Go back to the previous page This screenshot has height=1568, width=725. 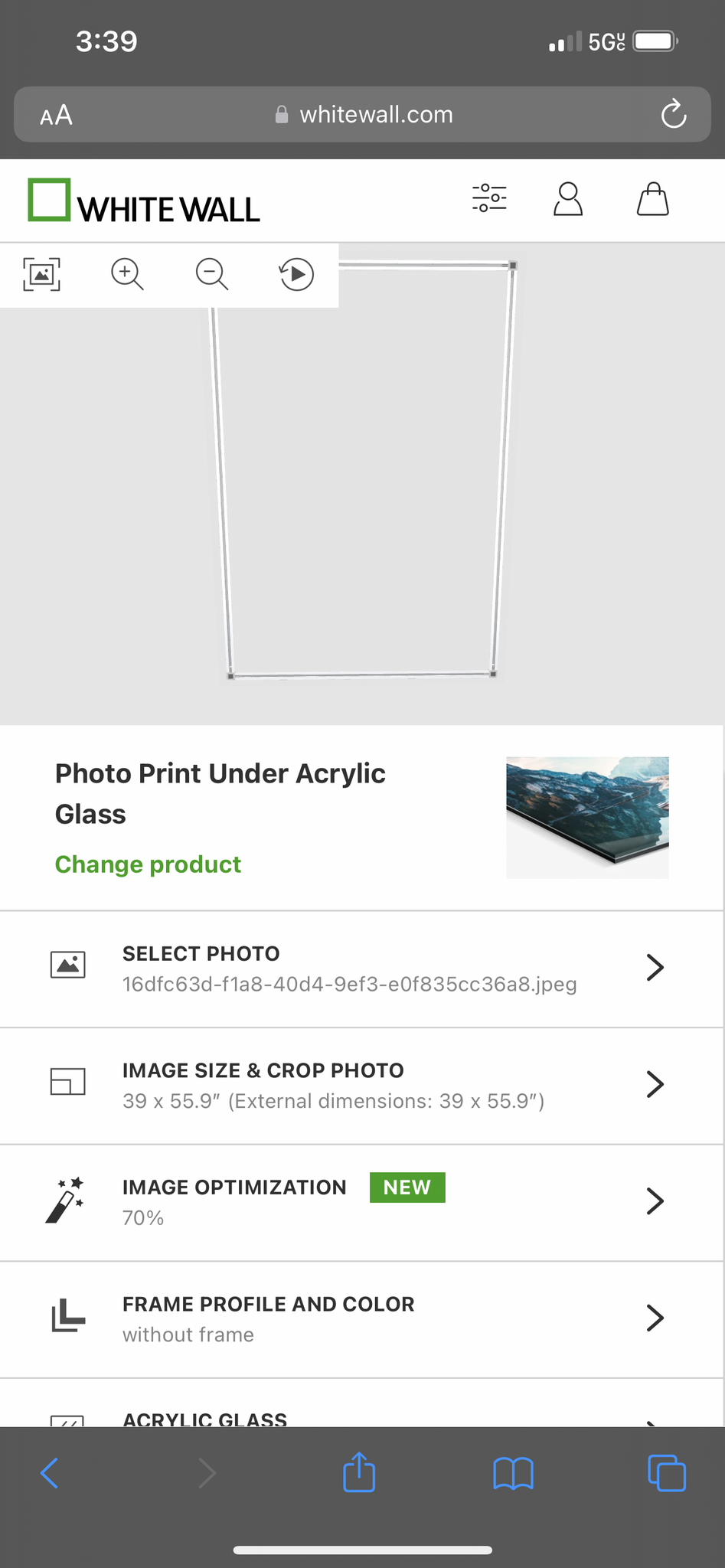point(50,1472)
